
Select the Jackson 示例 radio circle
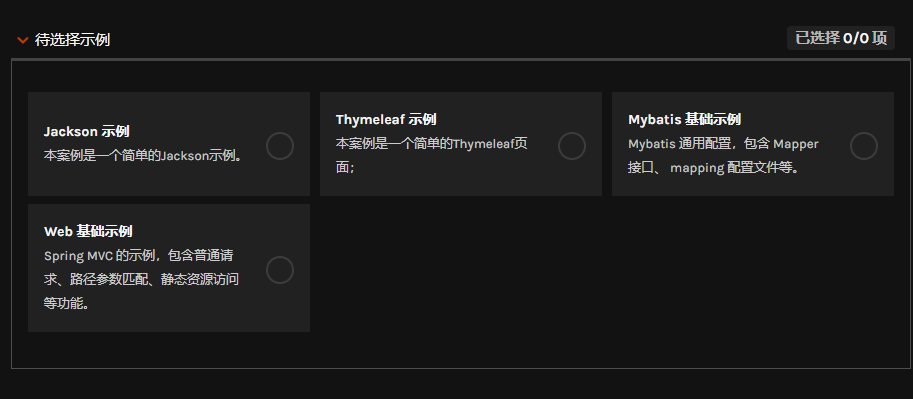(280, 146)
